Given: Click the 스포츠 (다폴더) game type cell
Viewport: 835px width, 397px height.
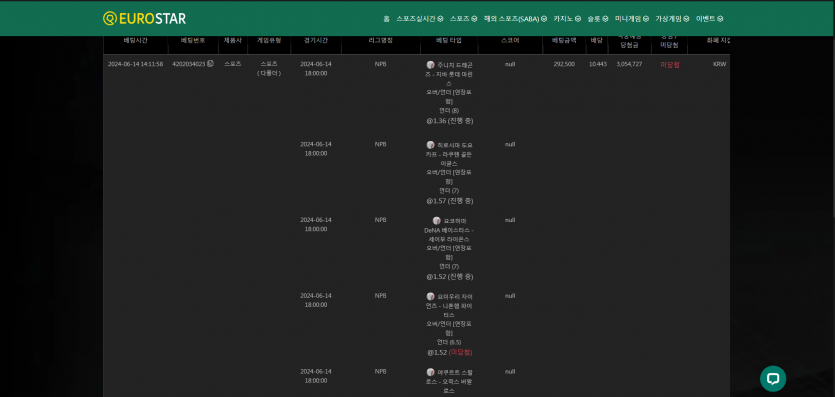Looking at the screenshot, I should 269,68.
